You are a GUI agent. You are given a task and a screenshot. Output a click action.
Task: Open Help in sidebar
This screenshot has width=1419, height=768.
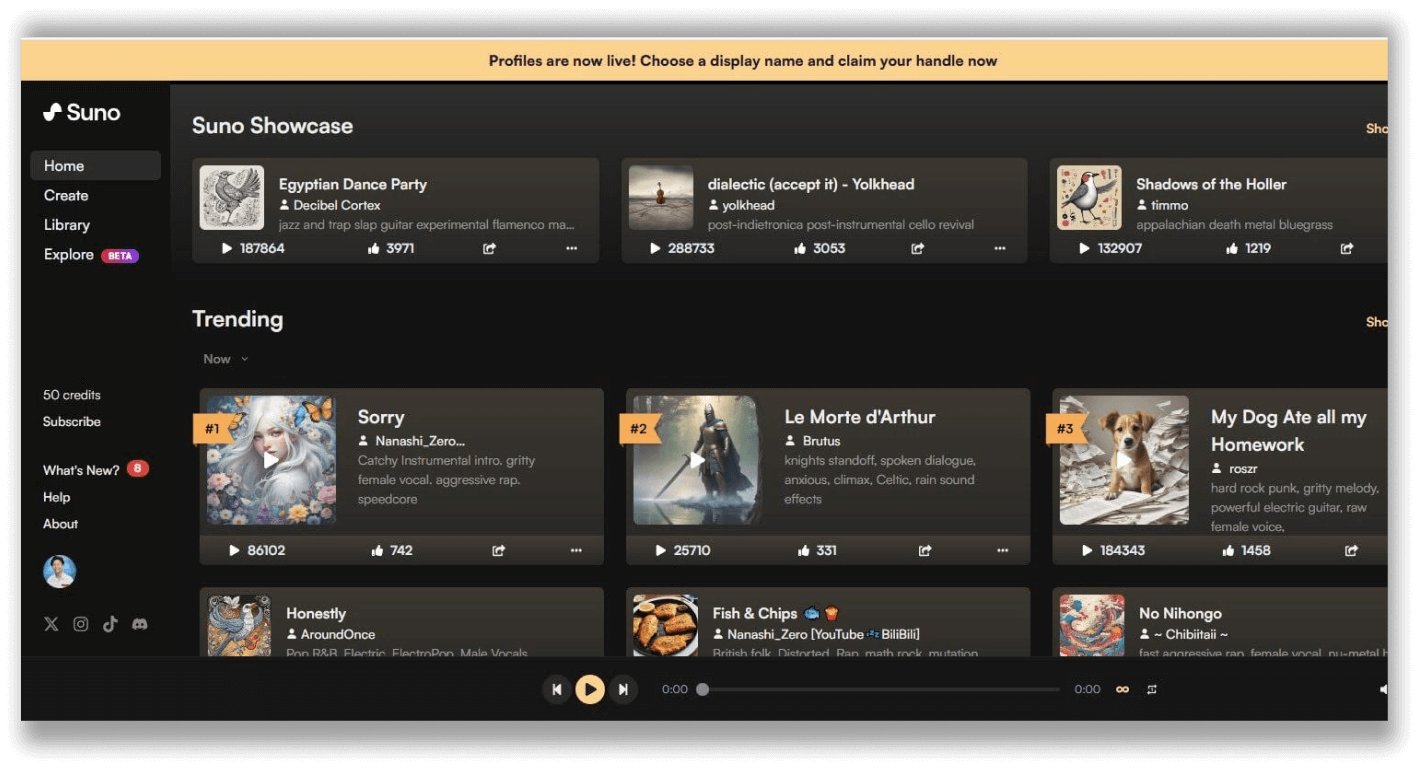click(57, 497)
